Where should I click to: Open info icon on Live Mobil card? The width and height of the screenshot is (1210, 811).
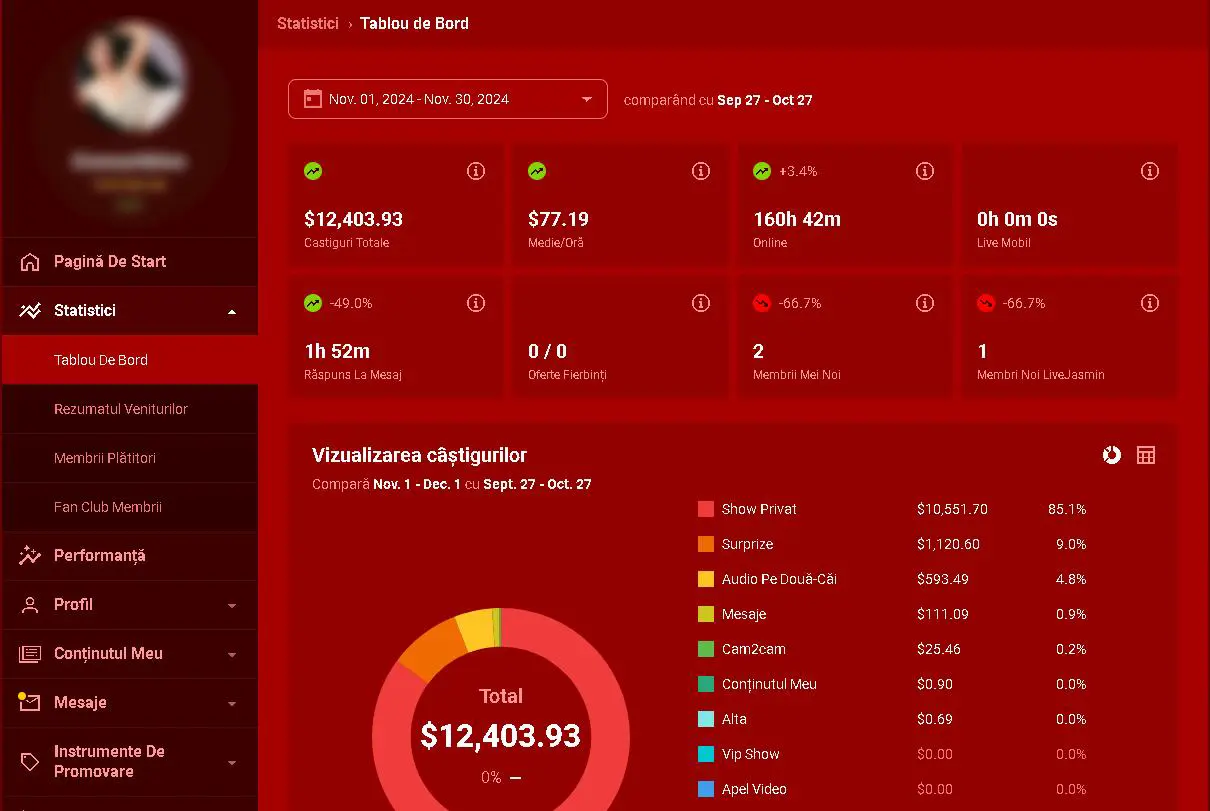[x=1150, y=171]
